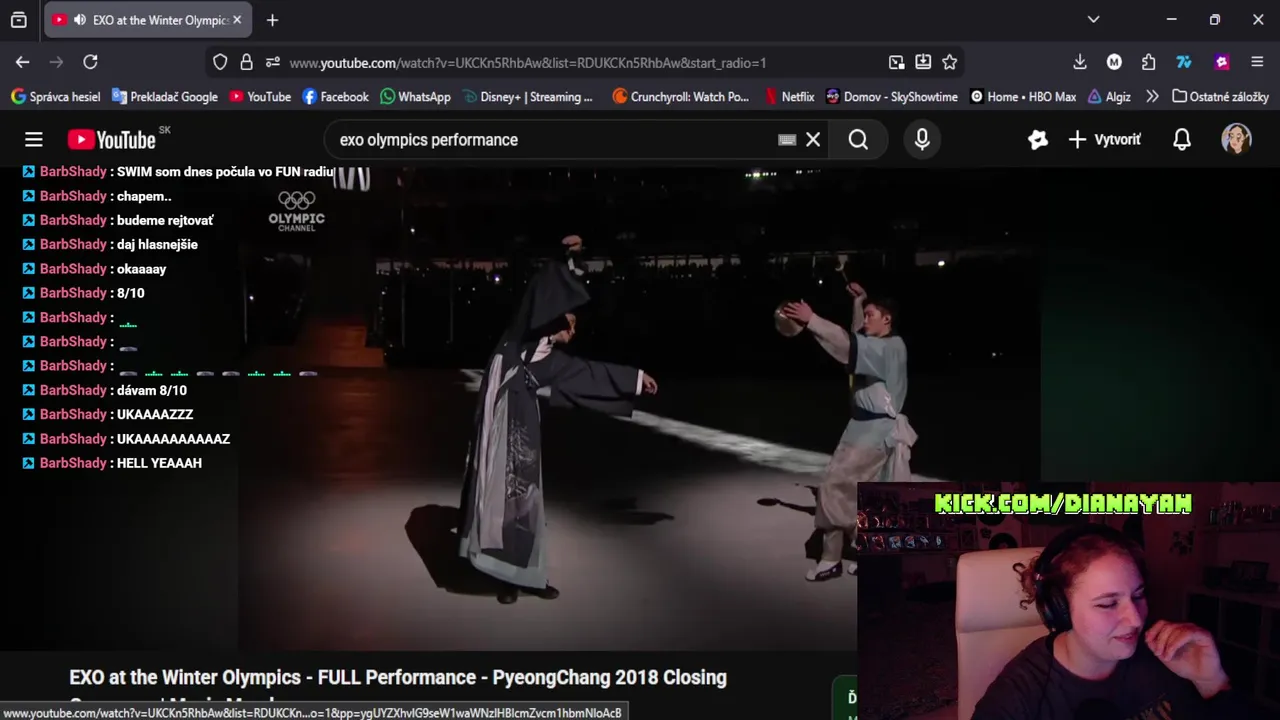Viewport: 1280px width, 720px height.
Task: Mute the tab using its speaker icon
Action: click(78, 20)
